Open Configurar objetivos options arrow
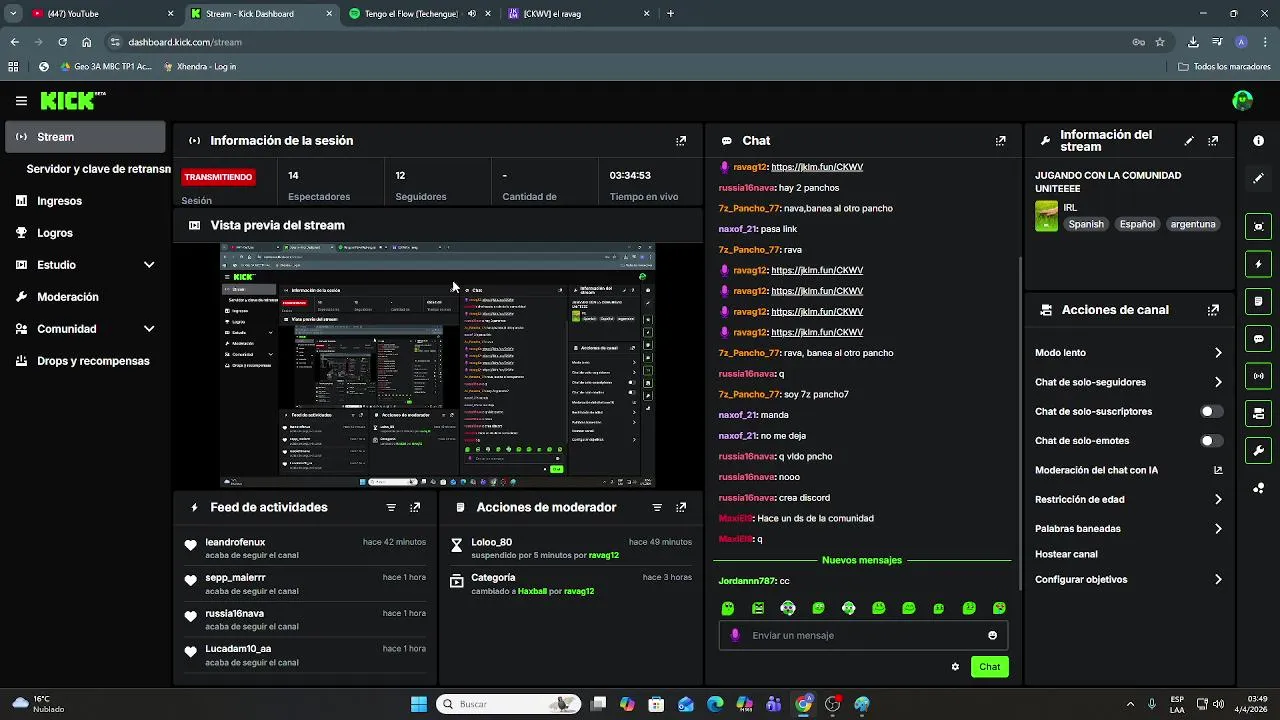Viewport: 1280px width, 720px height. tap(1218, 580)
